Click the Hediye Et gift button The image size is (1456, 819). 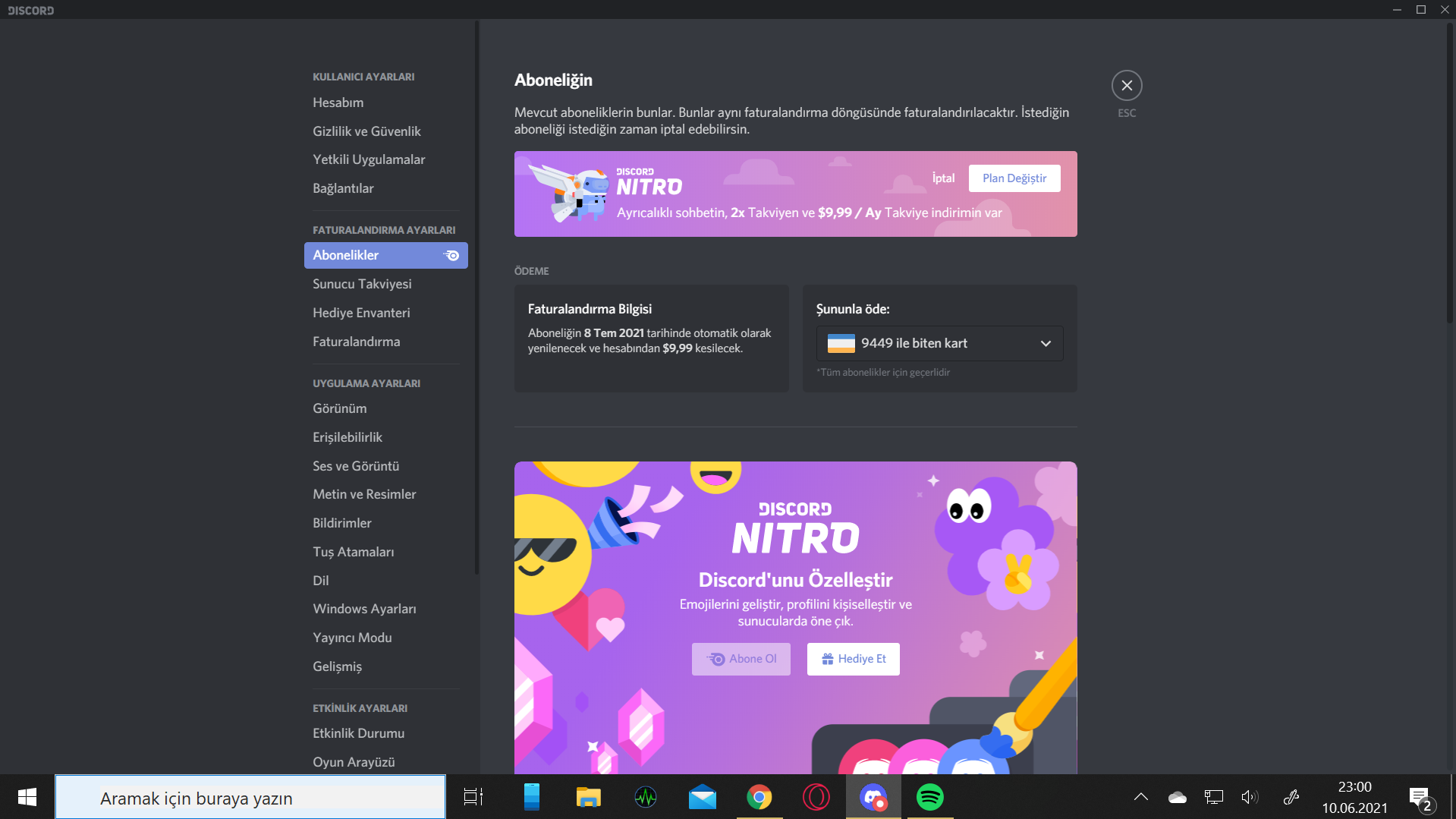(853, 659)
